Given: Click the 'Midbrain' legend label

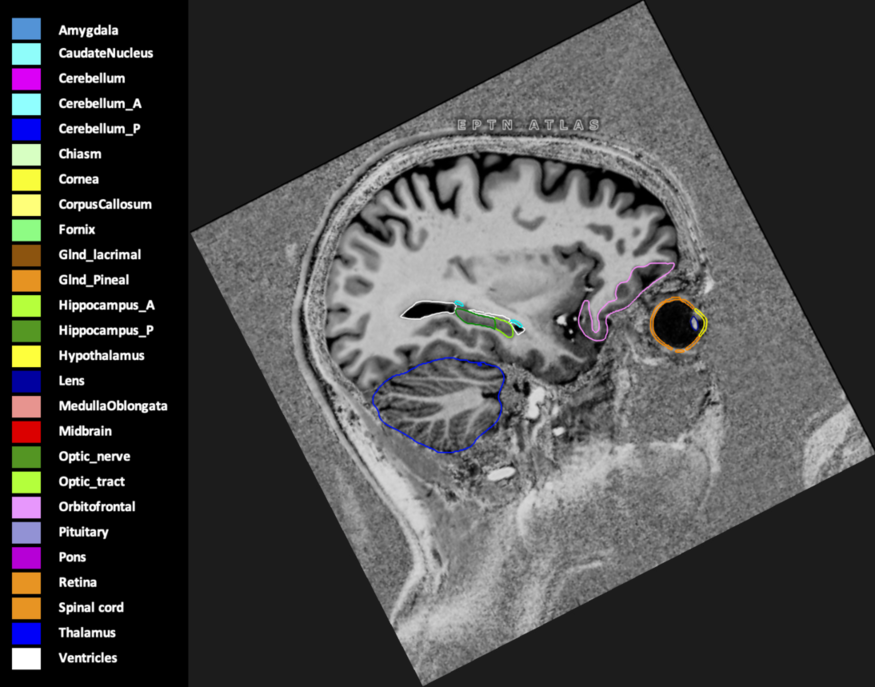Looking at the screenshot, I should click(85, 431).
